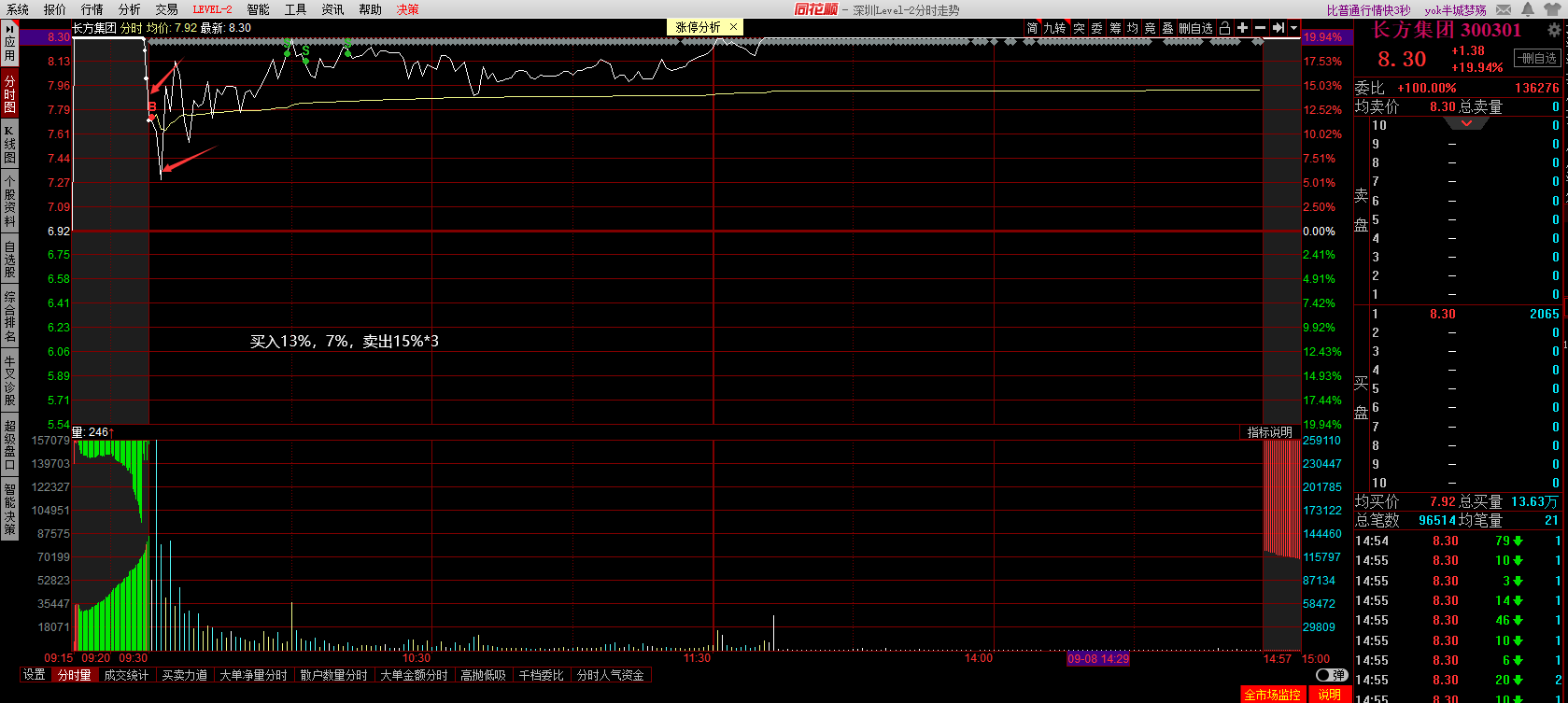Switch to the 大单净量分时 tab
Screen dimensions: 1568x703
tap(254, 675)
